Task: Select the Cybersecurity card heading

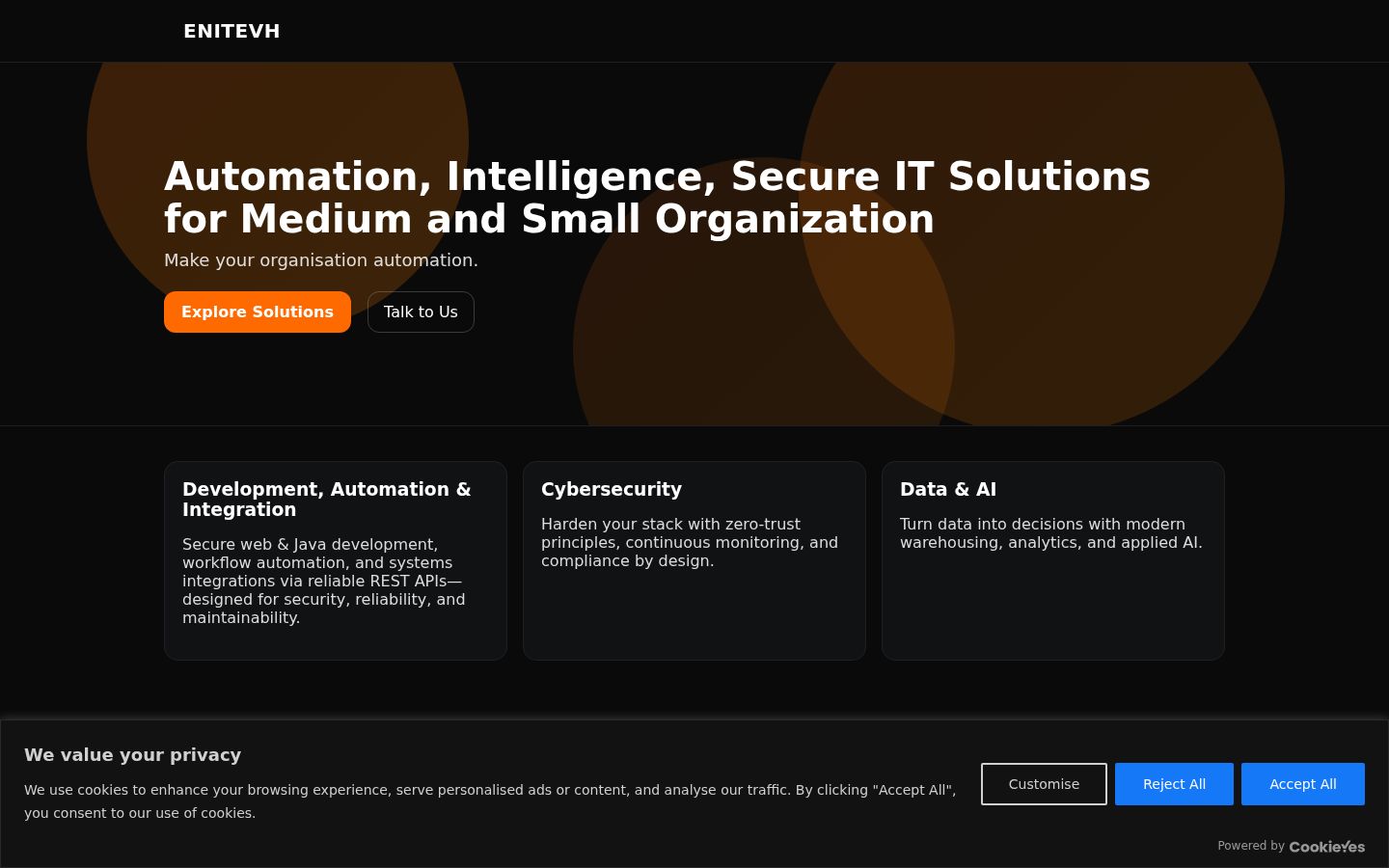Action: click(612, 489)
